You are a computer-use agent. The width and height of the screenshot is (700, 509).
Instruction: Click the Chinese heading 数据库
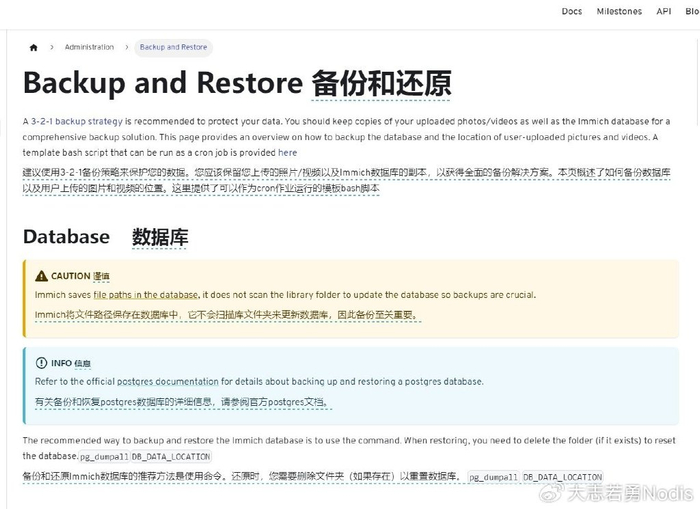click(160, 237)
